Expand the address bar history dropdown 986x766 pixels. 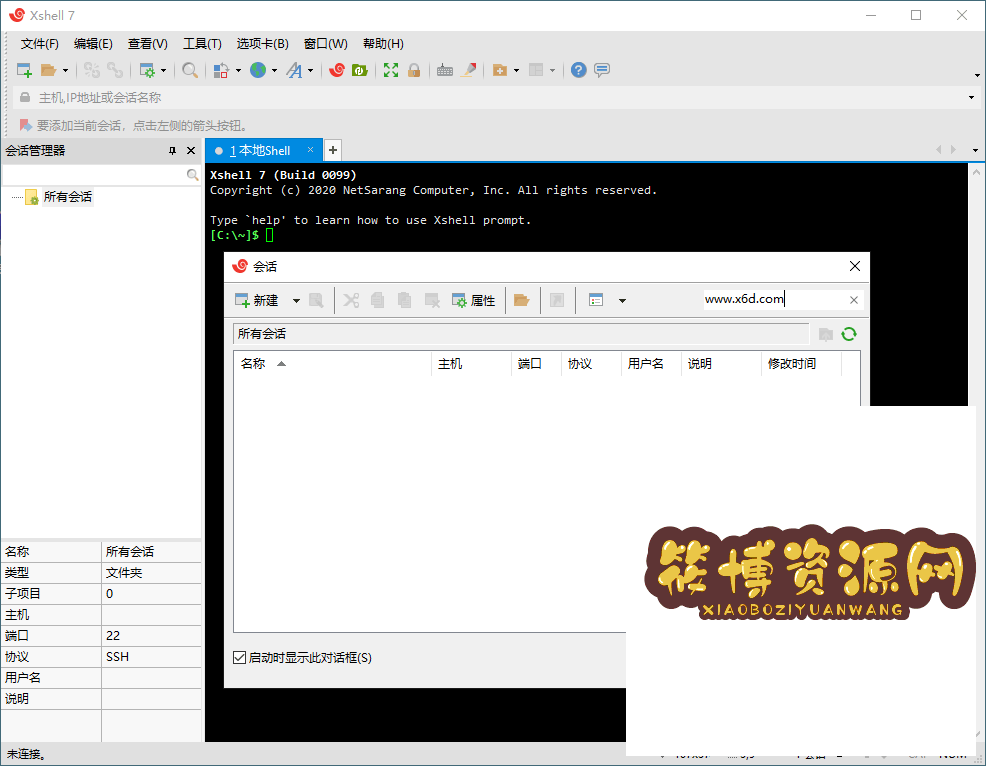971,97
